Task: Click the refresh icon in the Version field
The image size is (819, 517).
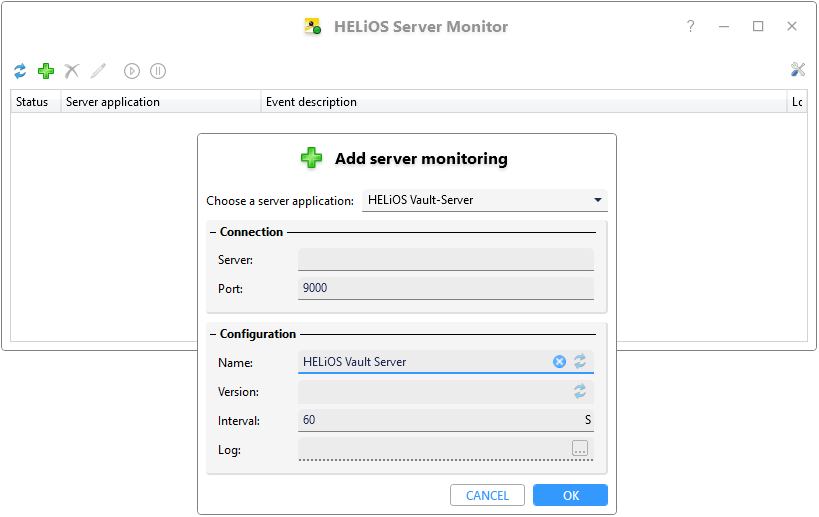Action: [x=580, y=391]
